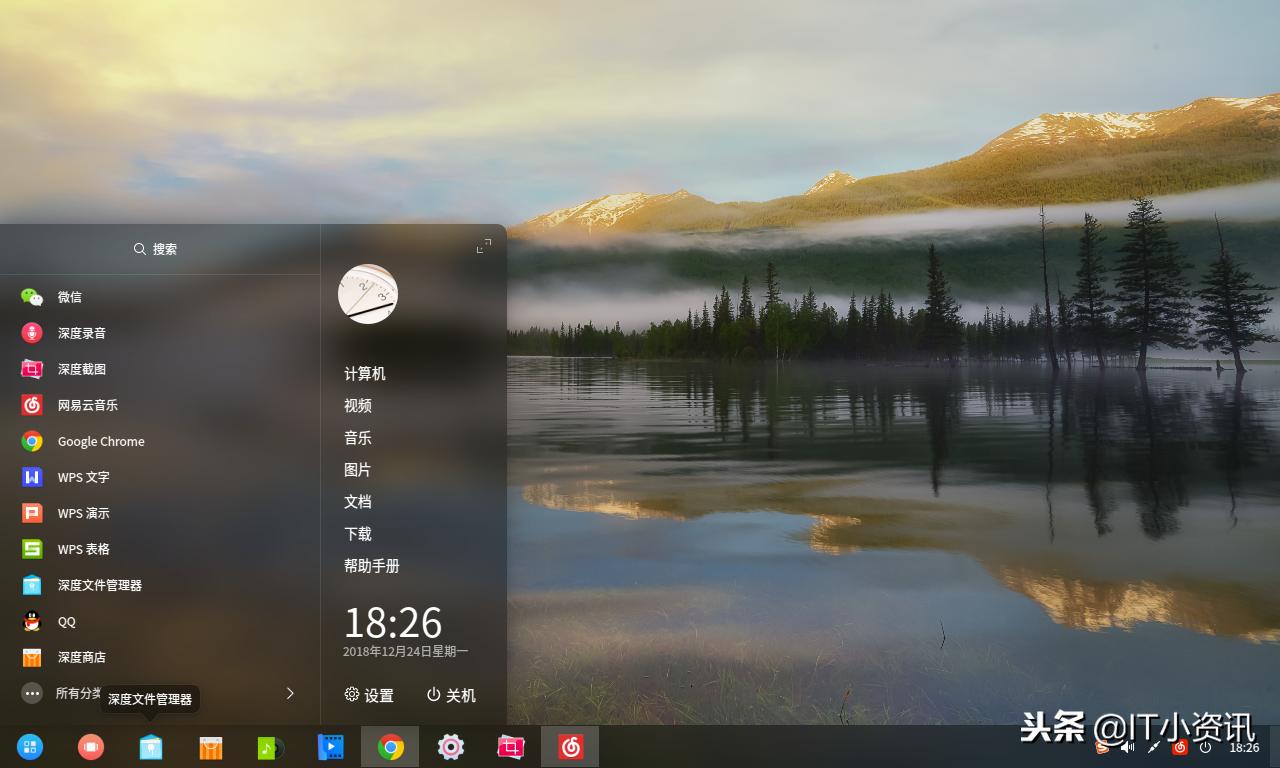Select 深度截图 screenshot app in the launcher

(x=81, y=369)
